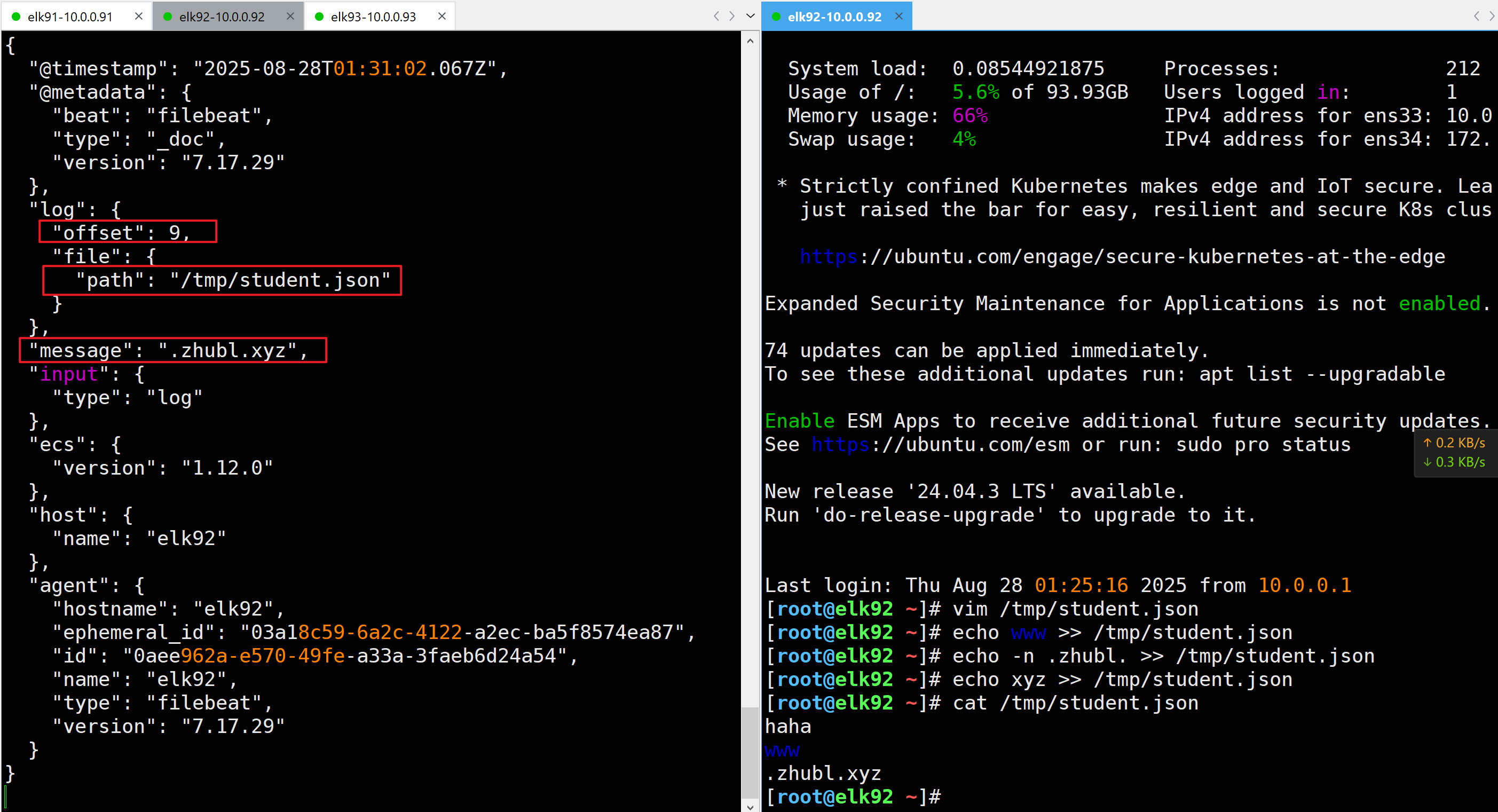Click the IPv4 address for ens33 line
The image size is (1498, 812).
click(1328, 116)
